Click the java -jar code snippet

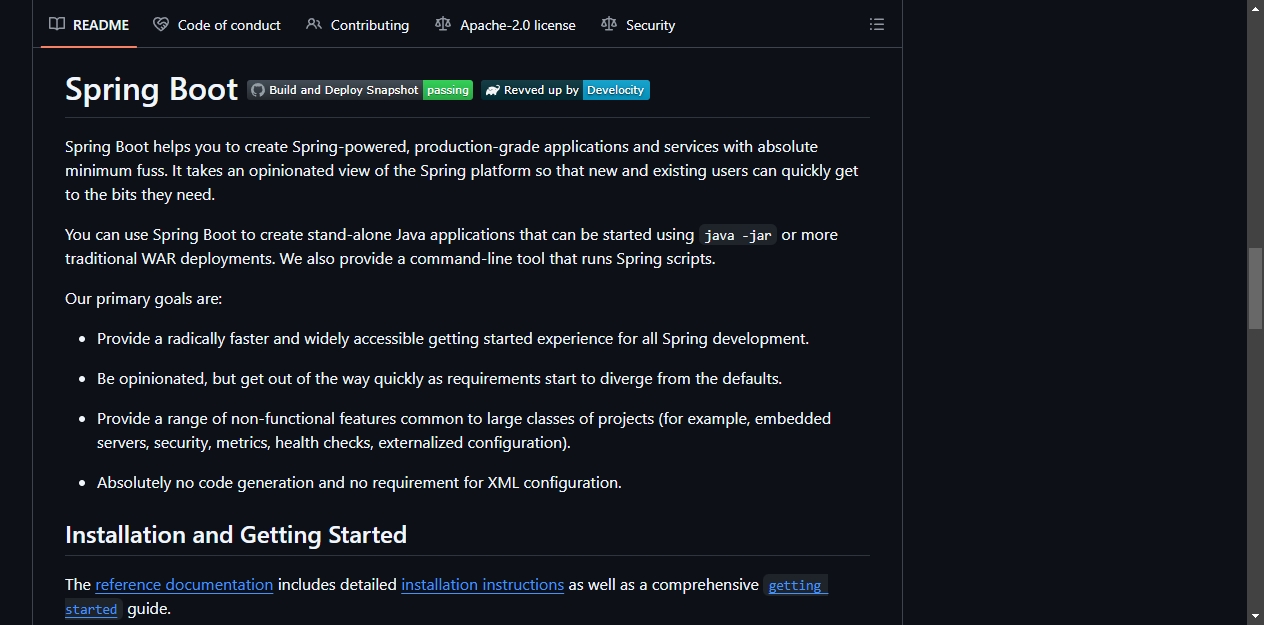[x=738, y=236]
